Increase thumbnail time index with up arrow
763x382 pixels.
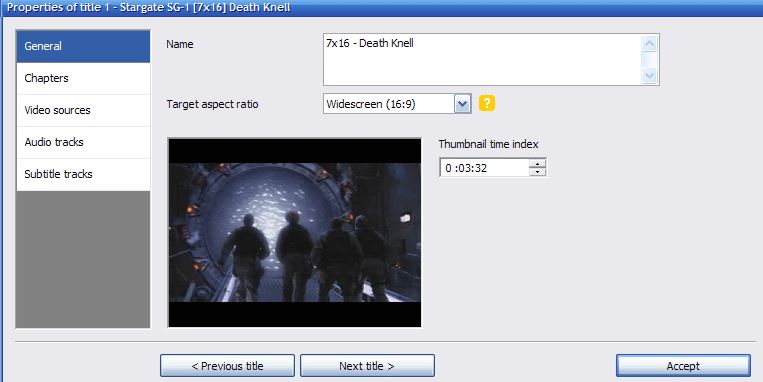tap(537, 164)
